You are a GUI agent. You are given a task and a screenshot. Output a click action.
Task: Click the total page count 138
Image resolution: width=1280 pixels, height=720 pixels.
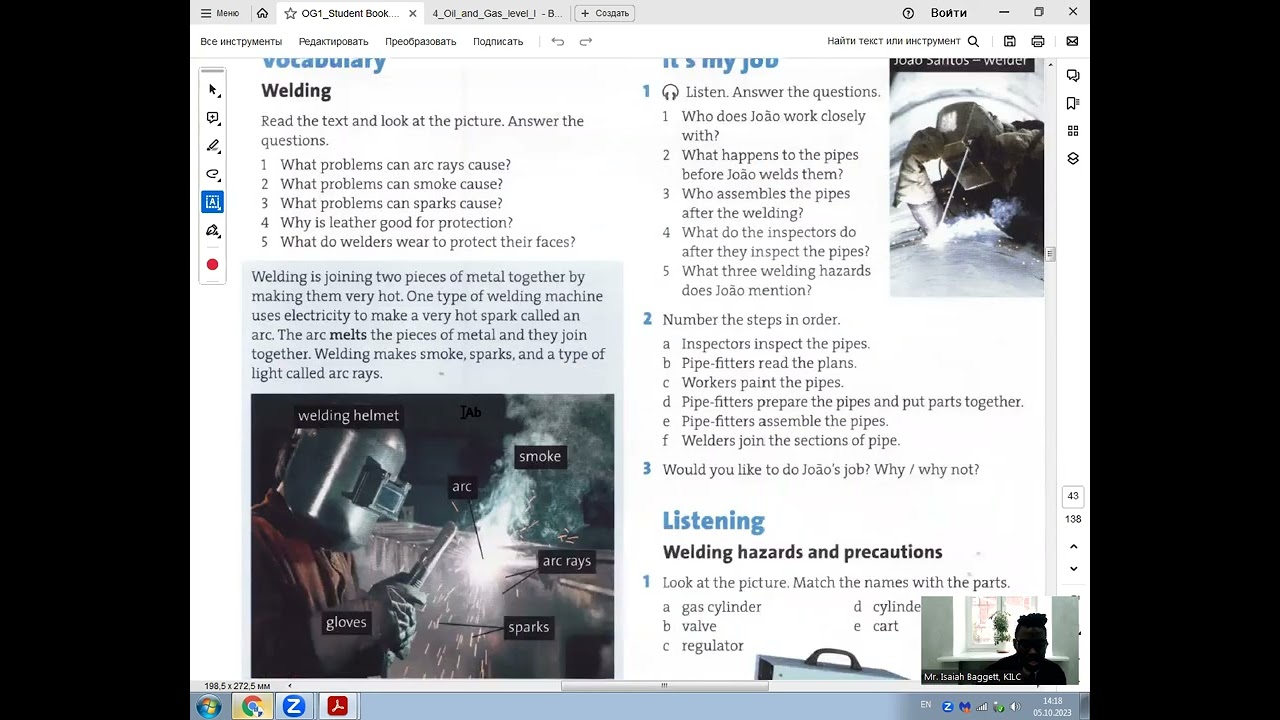(1073, 519)
